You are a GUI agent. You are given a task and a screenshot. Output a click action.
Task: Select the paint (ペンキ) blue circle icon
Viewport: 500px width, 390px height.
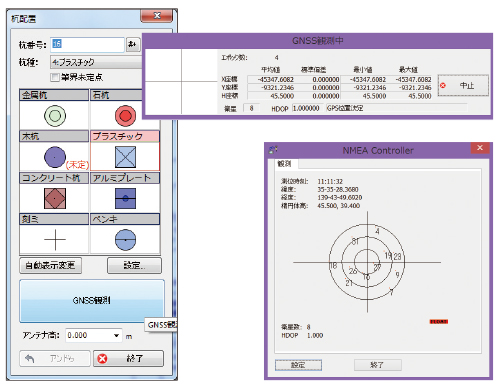click(x=125, y=240)
